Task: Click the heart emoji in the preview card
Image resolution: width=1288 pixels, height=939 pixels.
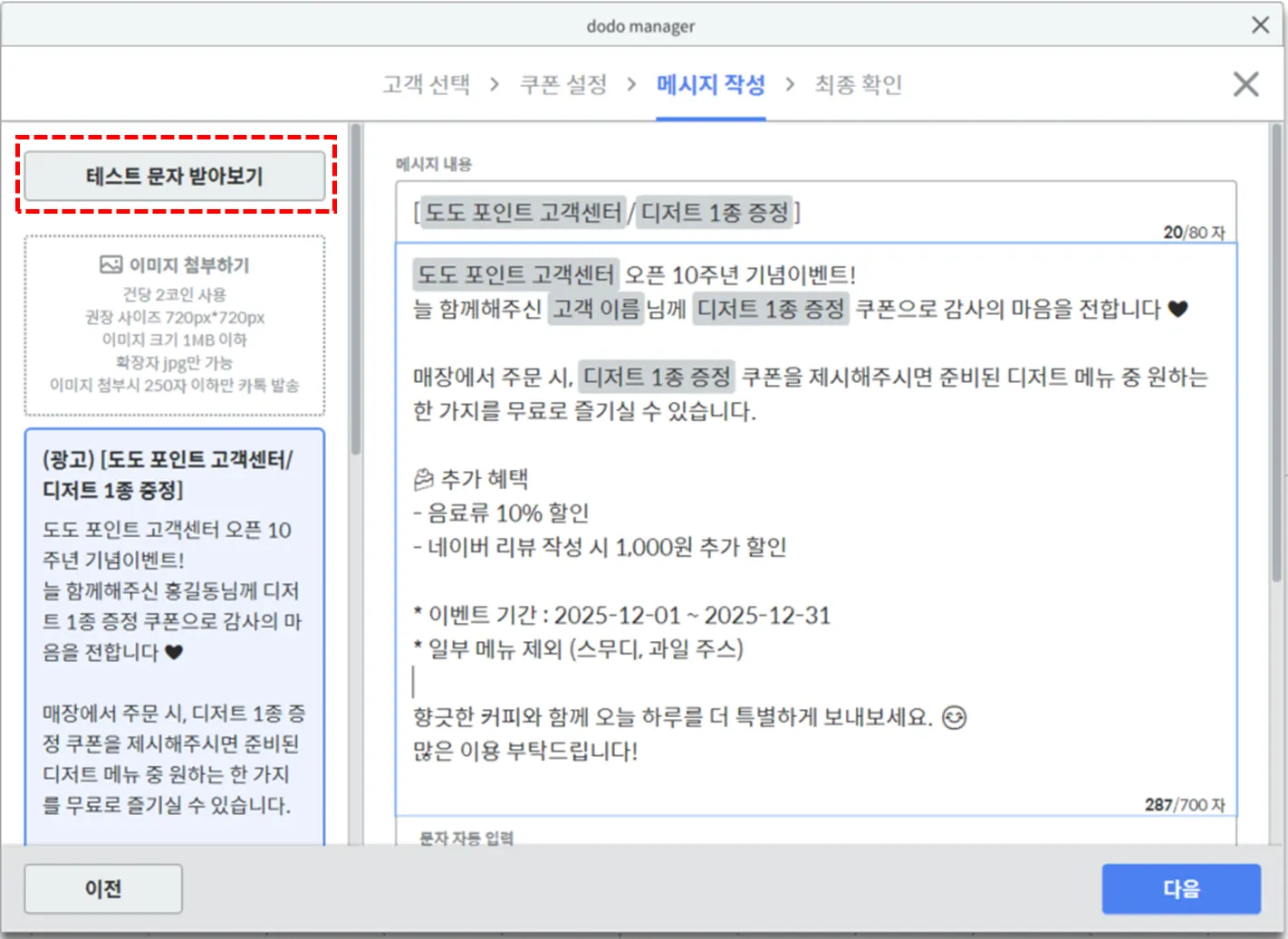Action: pyautogui.click(x=175, y=652)
